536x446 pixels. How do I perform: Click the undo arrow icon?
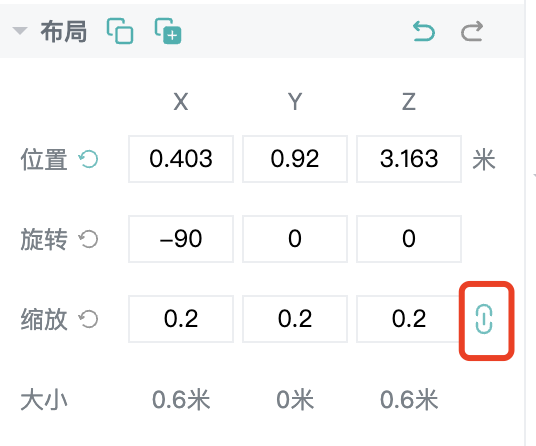pos(424,31)
